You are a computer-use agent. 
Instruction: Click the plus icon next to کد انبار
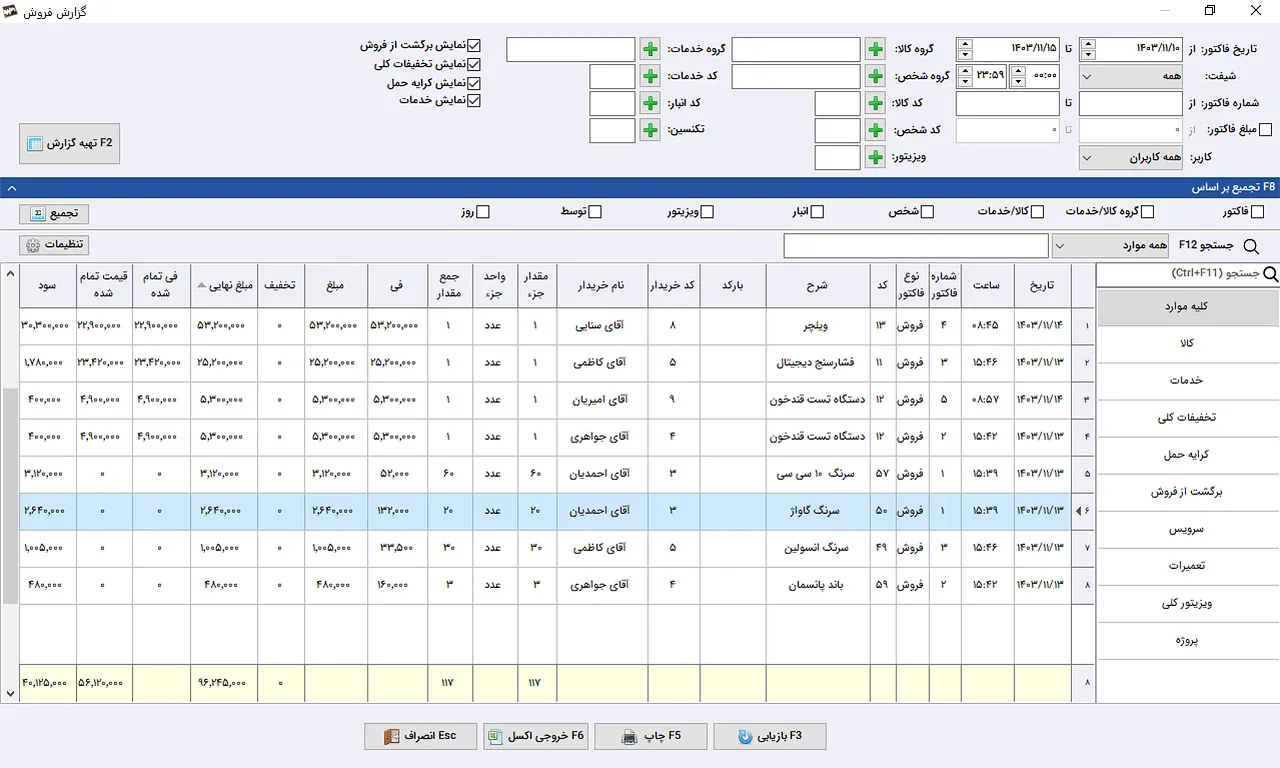[650, 103]
